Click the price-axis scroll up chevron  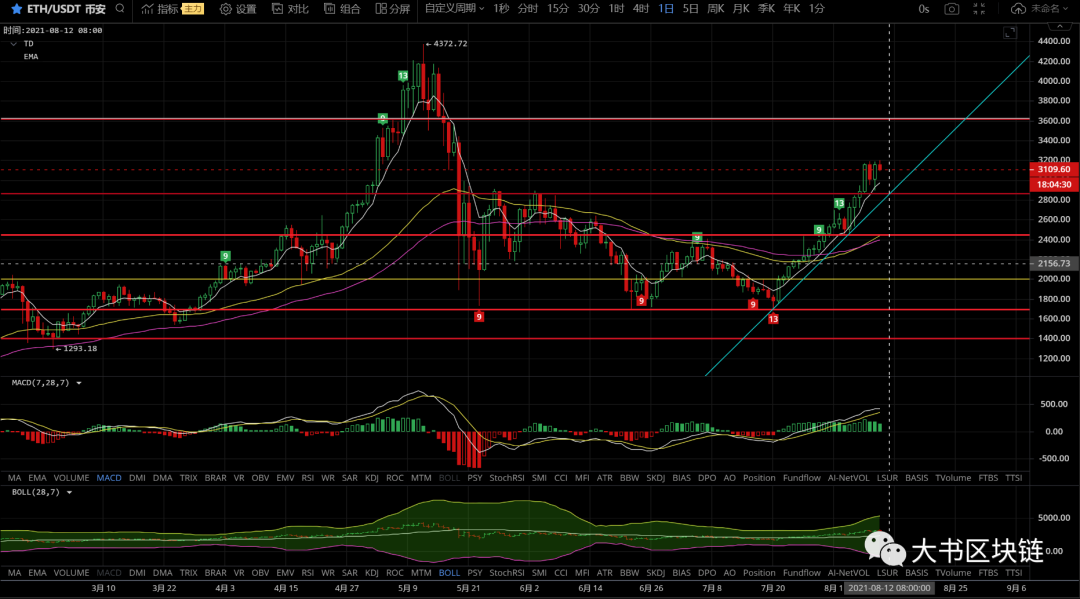[x=1059, y=26]
